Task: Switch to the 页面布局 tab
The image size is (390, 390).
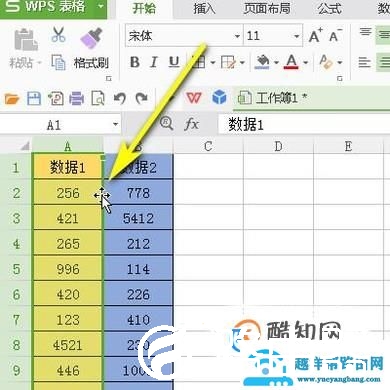Action: pos(267,8)
